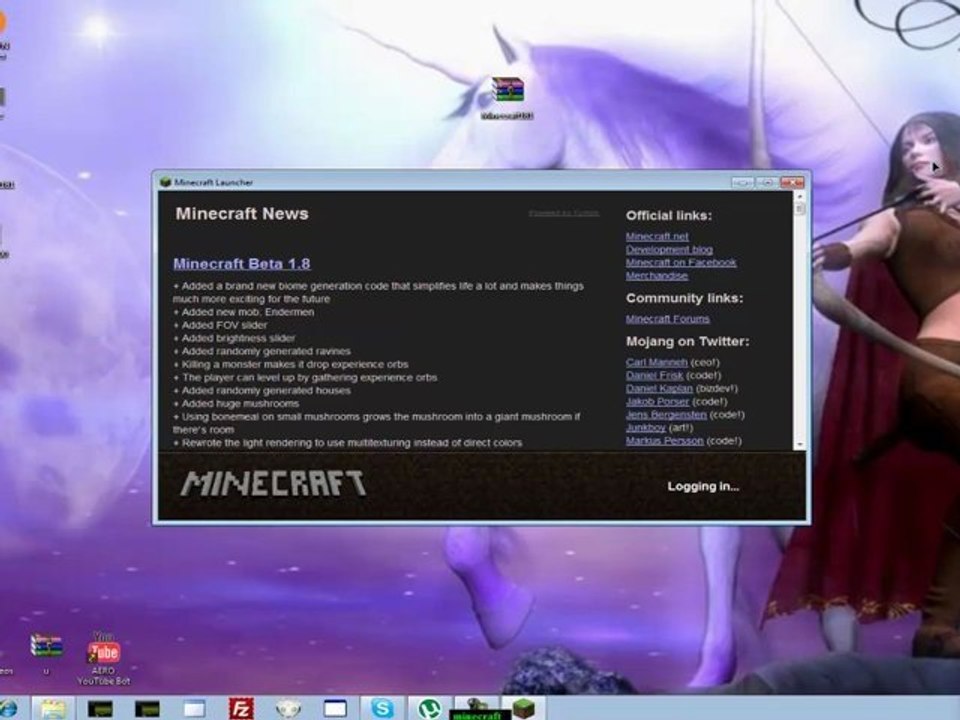This screenshot has height=720, width=960.
Task: Open the blank window taskbar icon beside FileZilla
Action: tap(194, 709)
